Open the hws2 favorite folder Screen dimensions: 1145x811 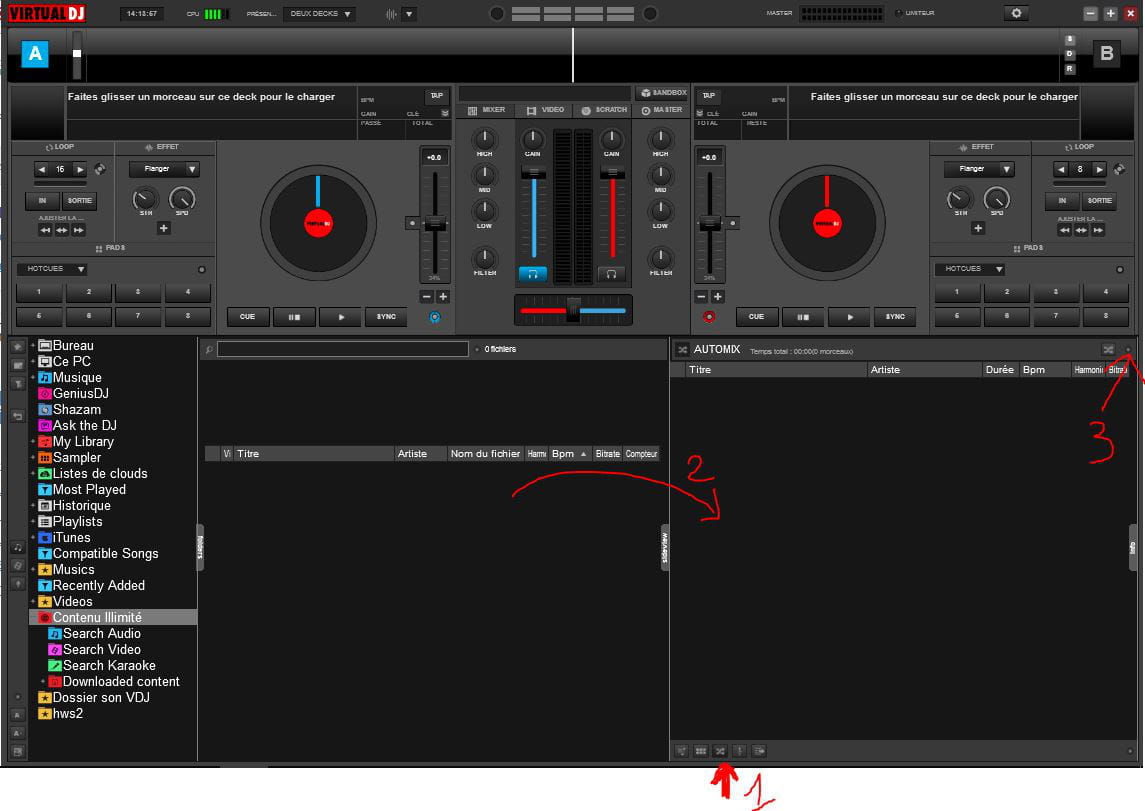point(61,714)
